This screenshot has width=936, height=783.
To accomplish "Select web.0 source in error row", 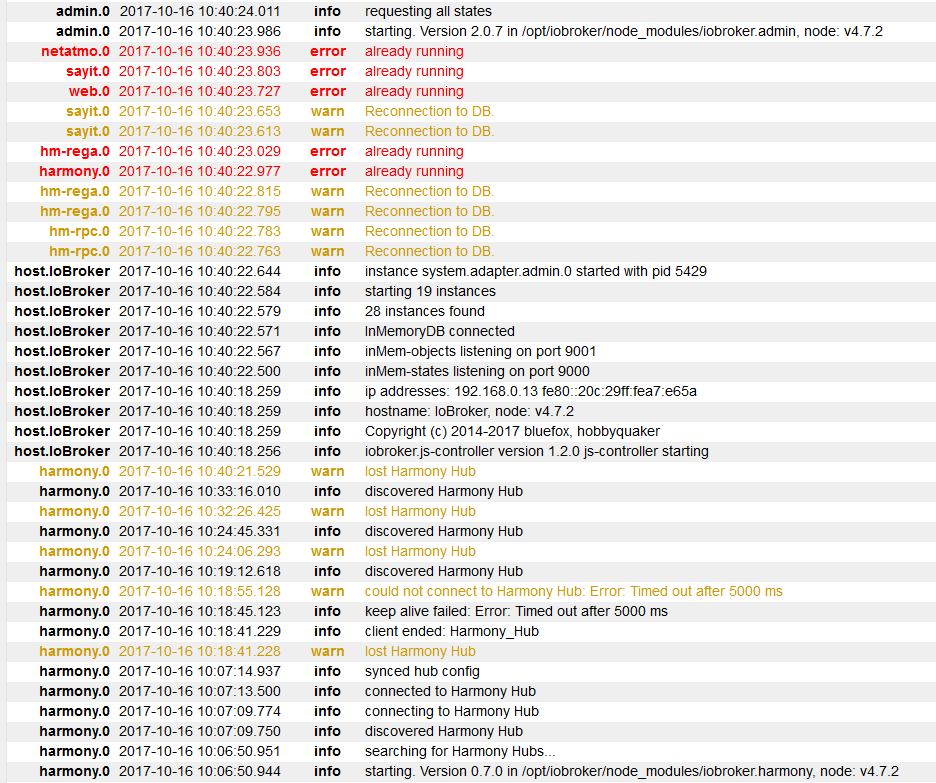I will click(89, 91).
